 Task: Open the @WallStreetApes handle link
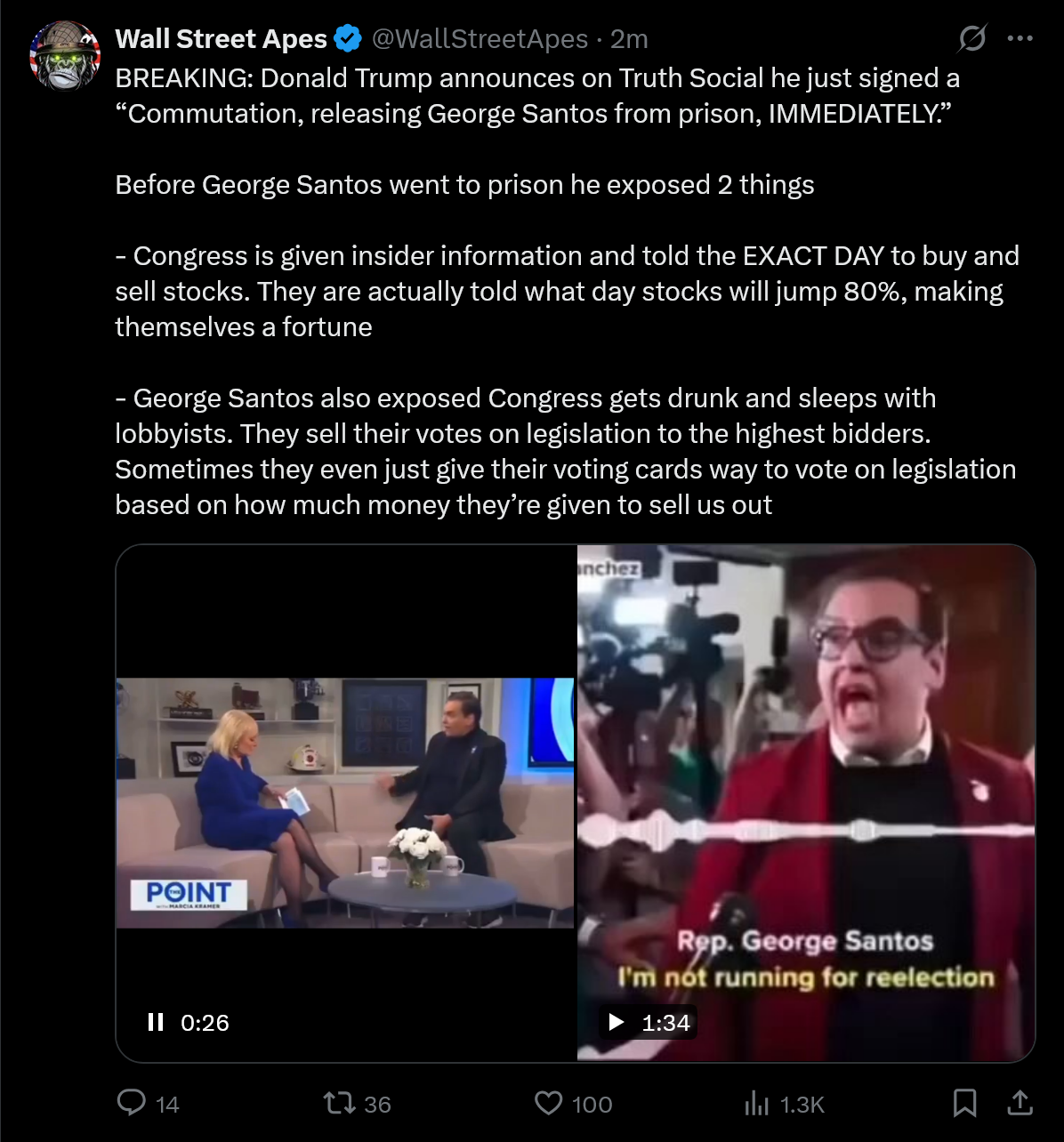click(x=480, y=39)
